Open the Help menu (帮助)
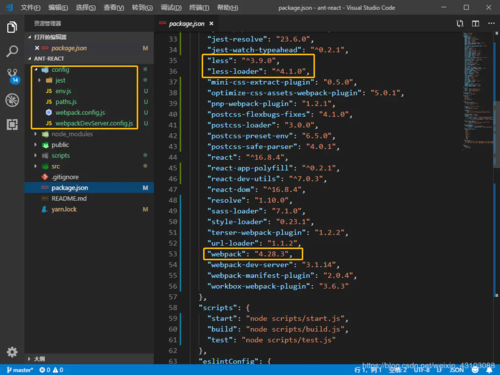Image resolution: width=500 pixels, height=375 pixels. [228, 7]
